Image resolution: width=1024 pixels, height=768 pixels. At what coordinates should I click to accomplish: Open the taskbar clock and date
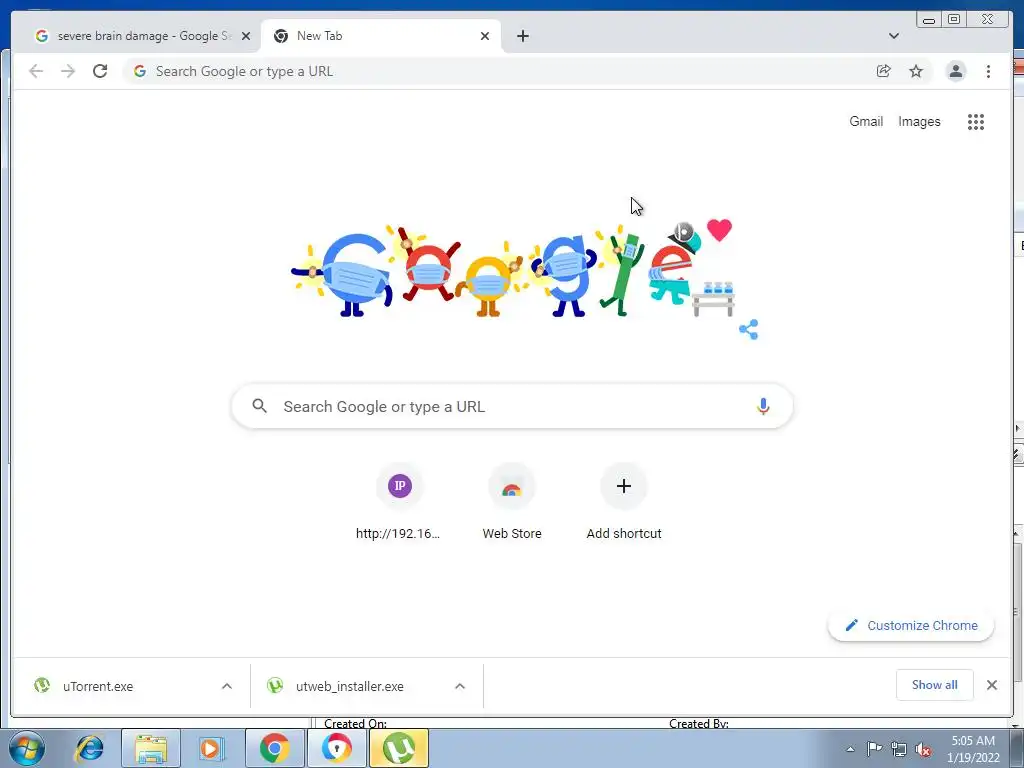pyautogui.click(x=973, y=749)
